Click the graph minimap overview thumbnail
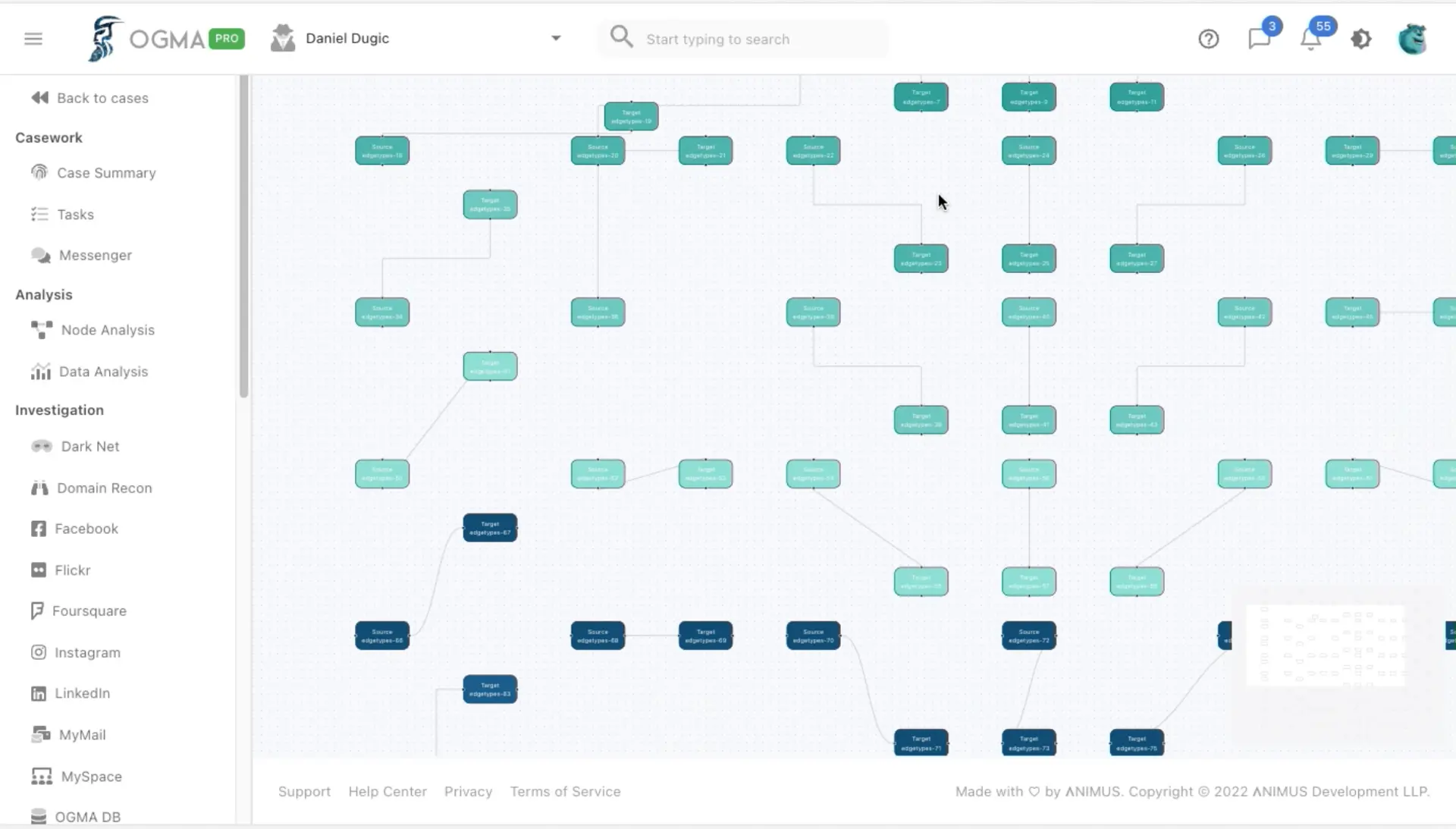This screenshot has width=1456, height=829. 1326,645
